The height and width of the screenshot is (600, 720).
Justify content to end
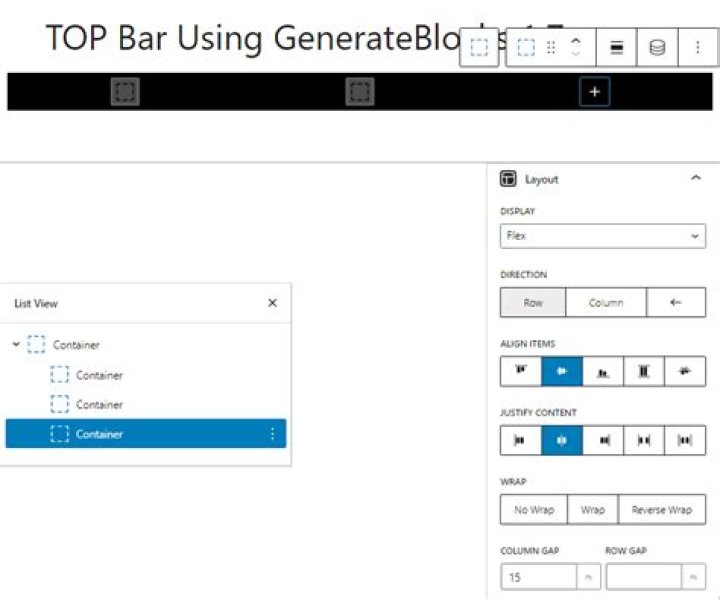coord(602,440)
